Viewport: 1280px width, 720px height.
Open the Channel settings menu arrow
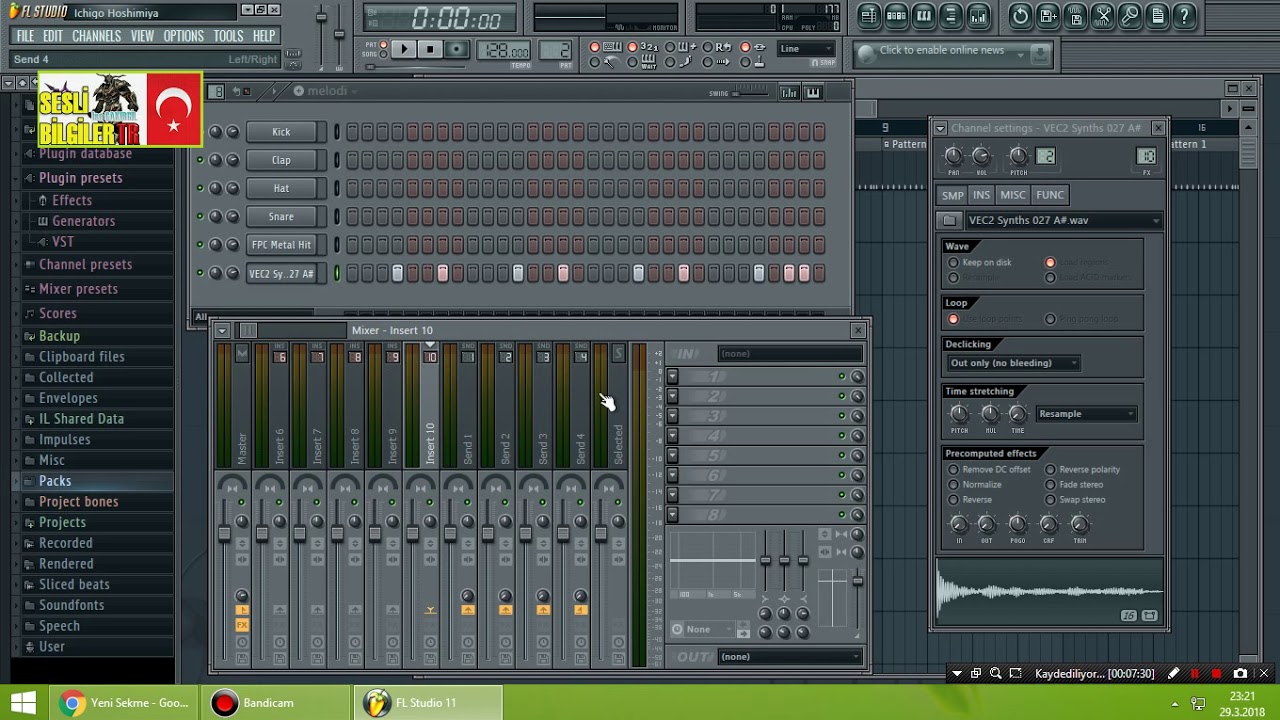point(940,128)
